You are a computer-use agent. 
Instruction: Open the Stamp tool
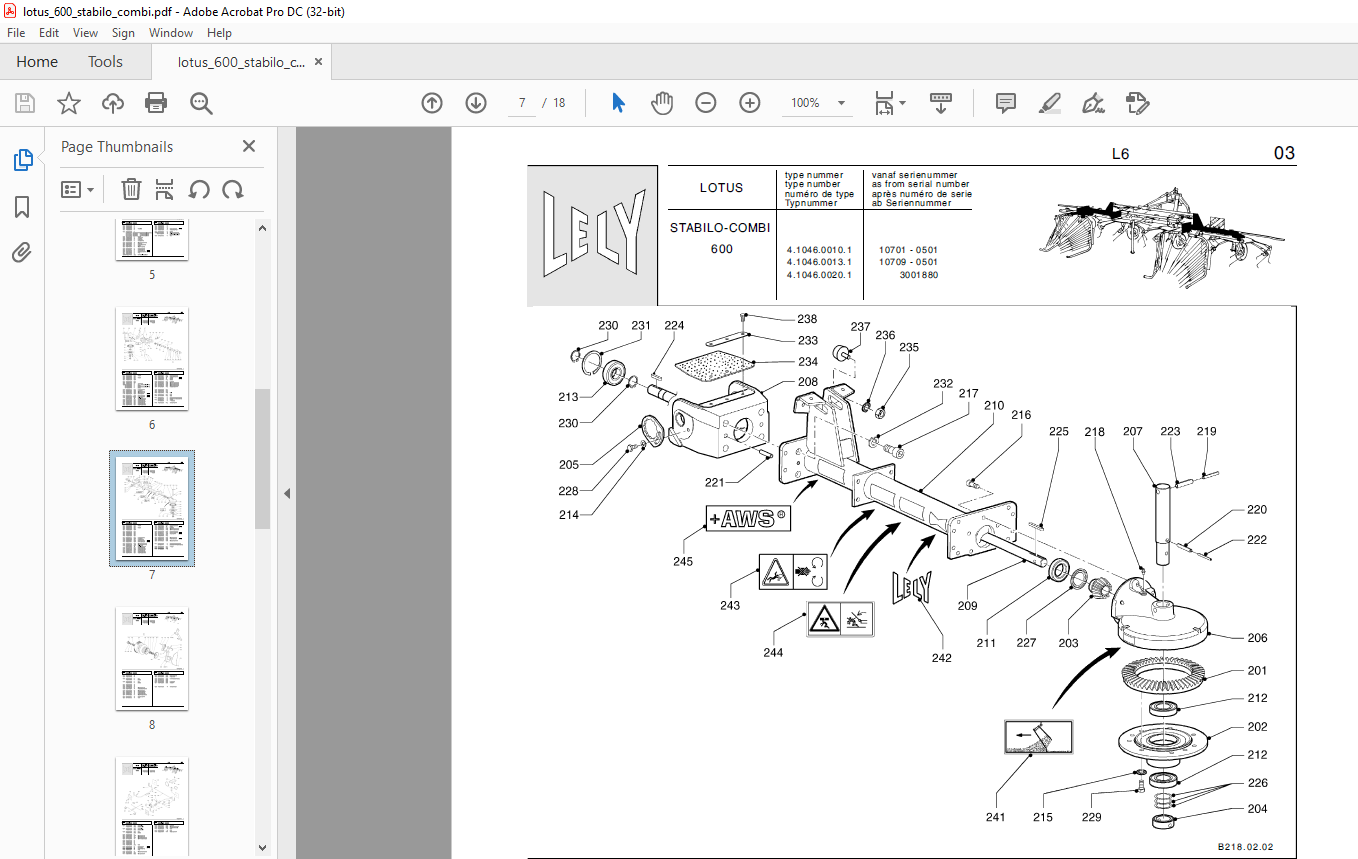coord(1138,103)
